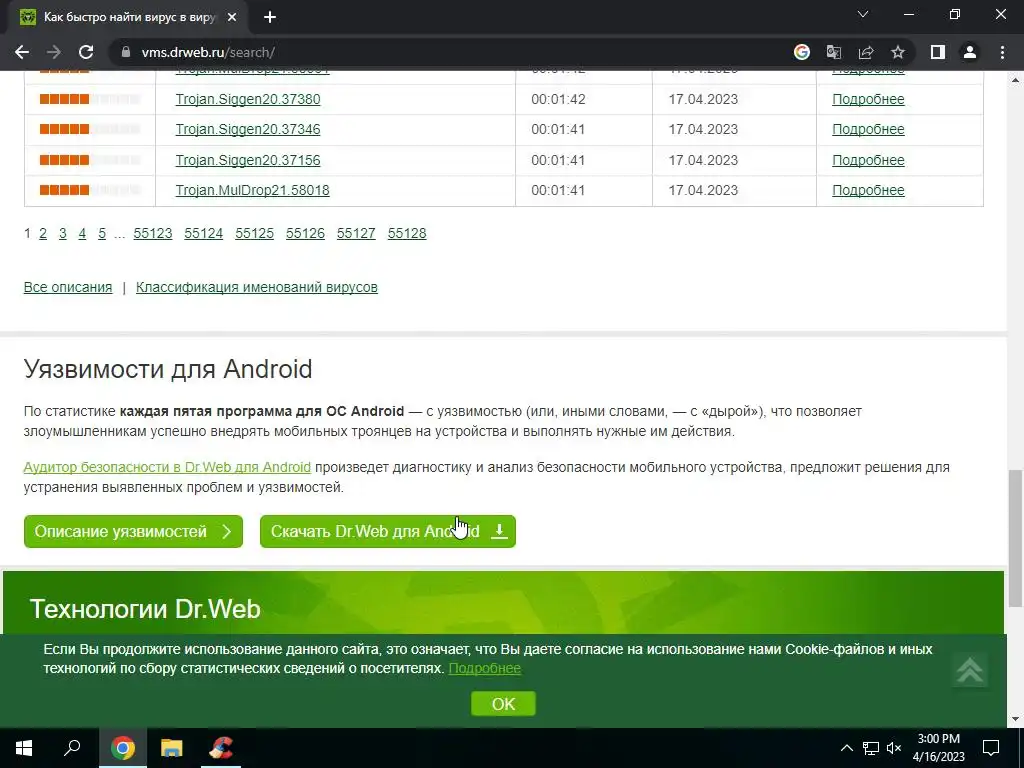This screenshot has height=768, width=1024.
Task: Go to results page 55123
Action: 153,233
